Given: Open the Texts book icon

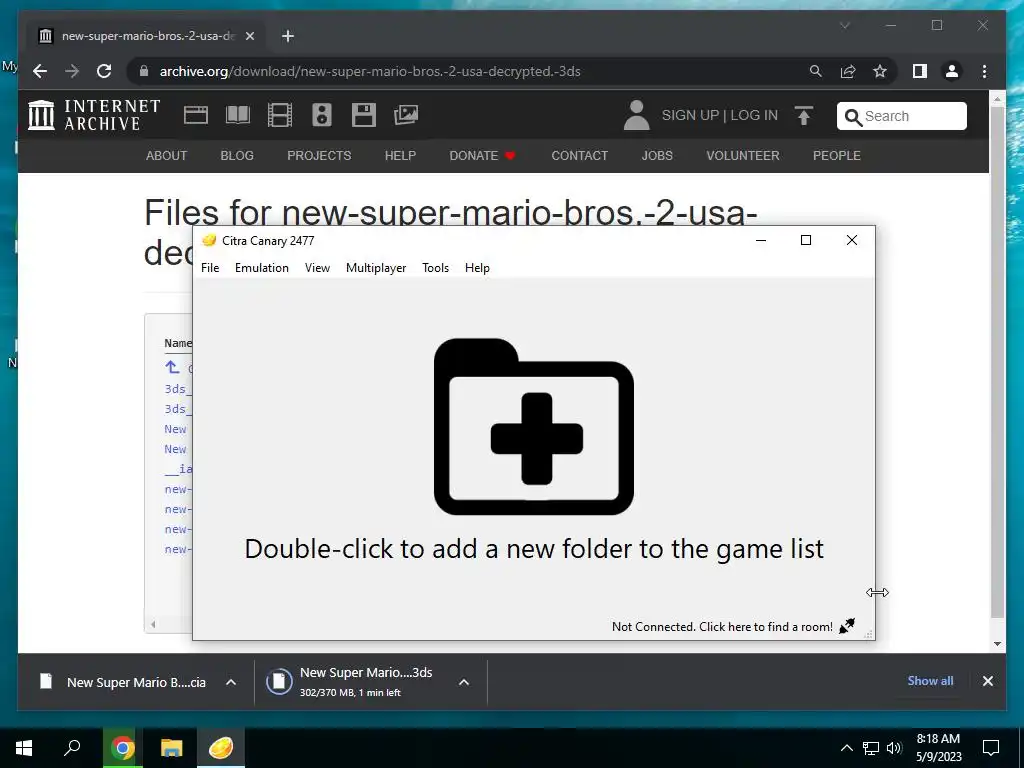Looking at the screenshot, I should click(238, 115).
